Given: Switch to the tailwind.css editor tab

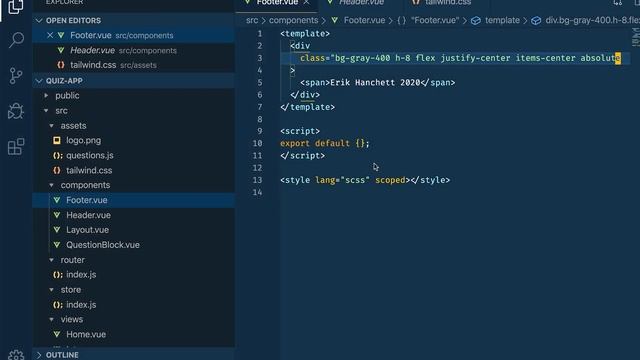Looking at the screenshot, I should (448, 3).
